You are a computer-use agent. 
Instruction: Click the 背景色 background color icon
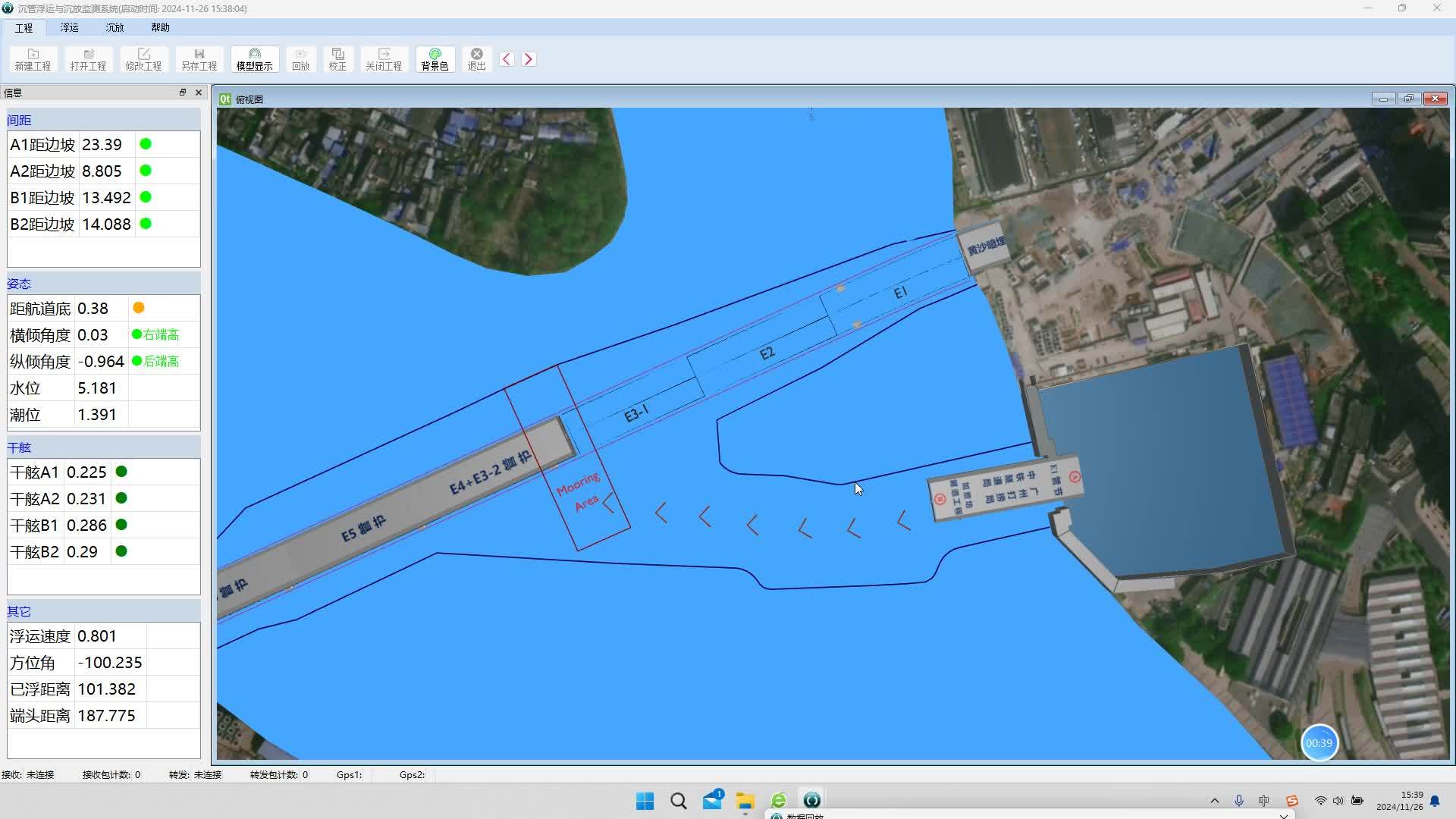(435, 59)
